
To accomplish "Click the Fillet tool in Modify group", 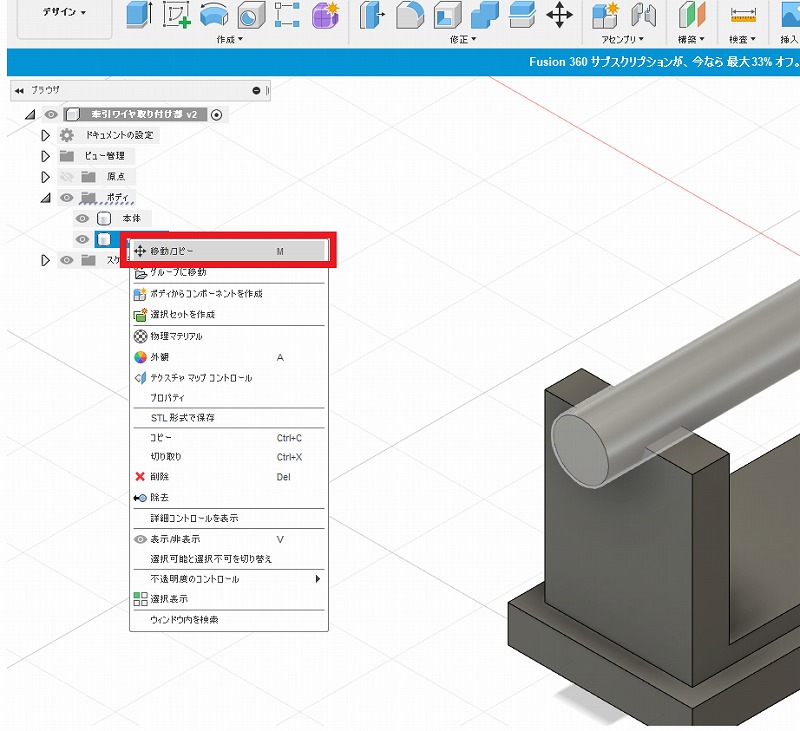I will 408,14.
